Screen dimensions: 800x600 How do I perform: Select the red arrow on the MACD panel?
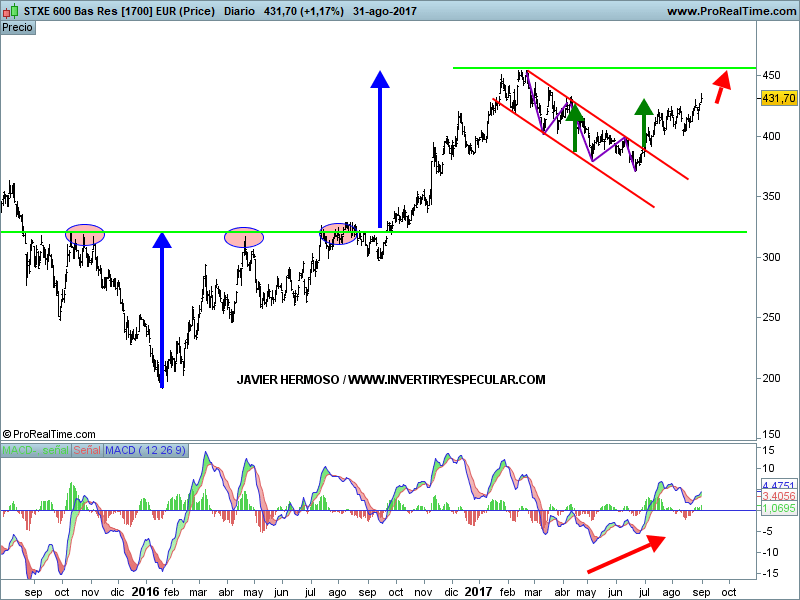(x=625, y=554)
